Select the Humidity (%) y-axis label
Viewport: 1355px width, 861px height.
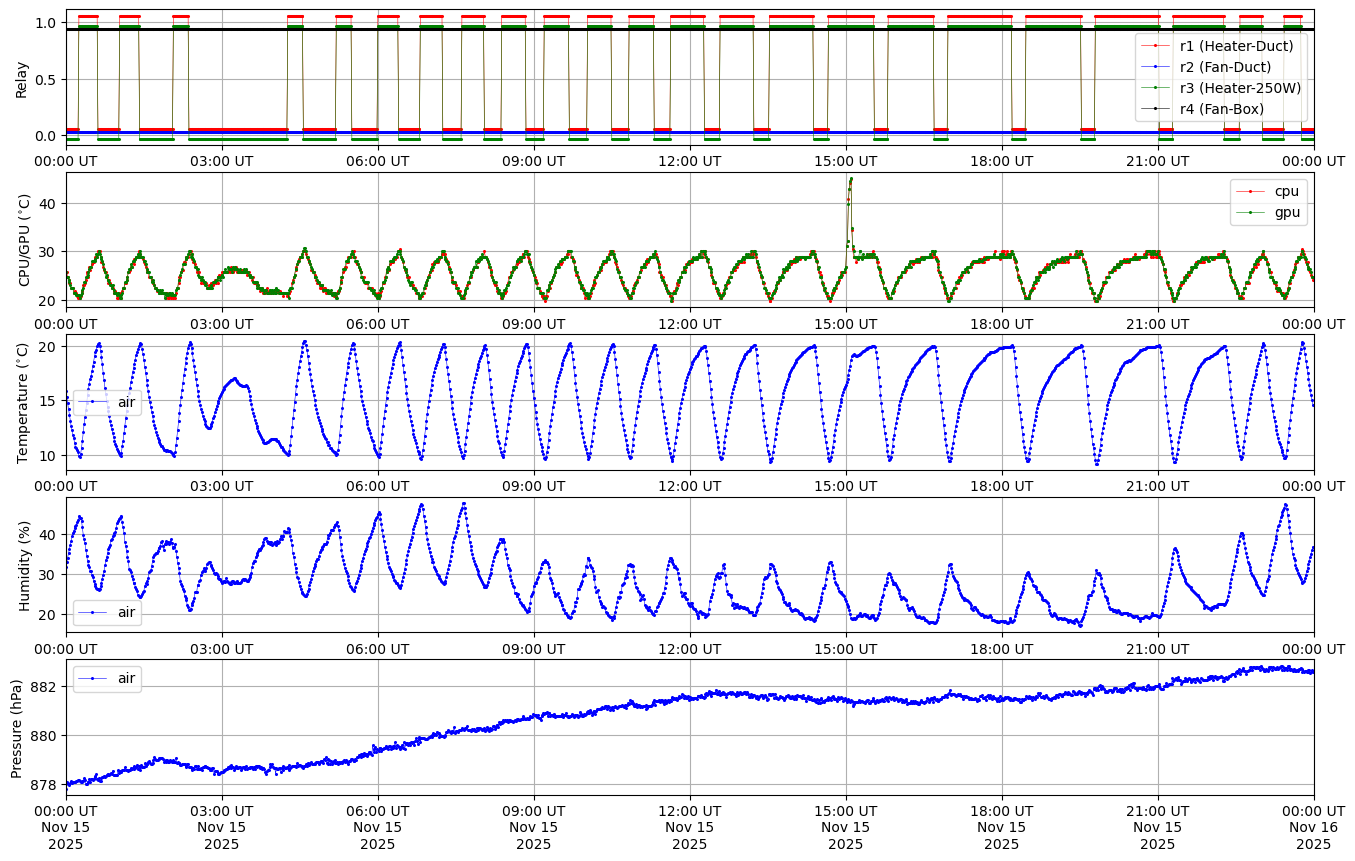click(x=22, y=565)
